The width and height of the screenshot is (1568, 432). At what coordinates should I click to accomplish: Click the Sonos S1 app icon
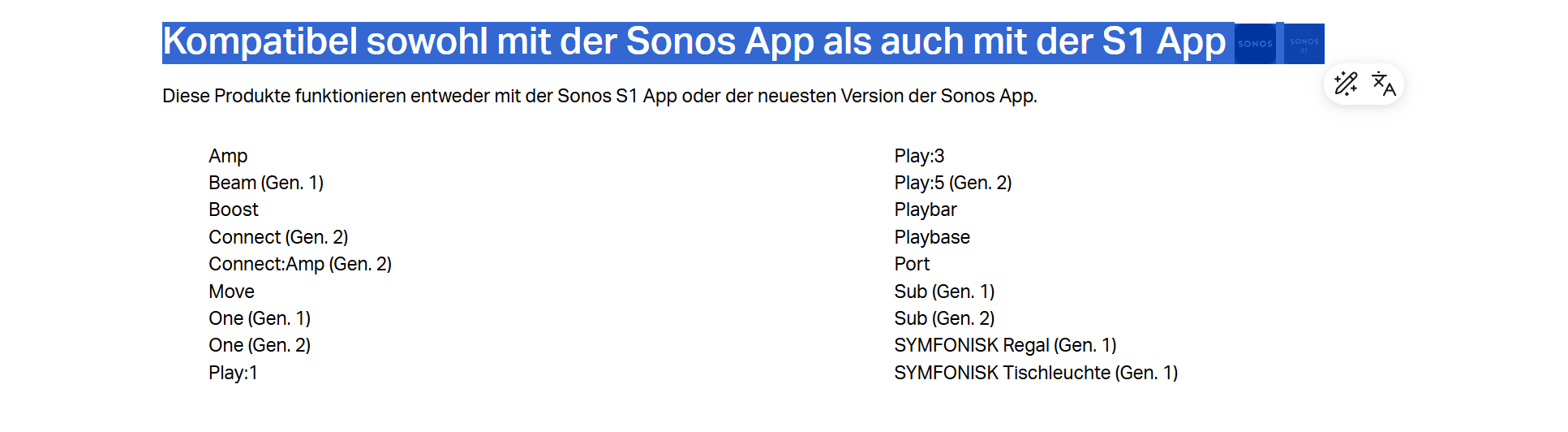coord(1304,44)
